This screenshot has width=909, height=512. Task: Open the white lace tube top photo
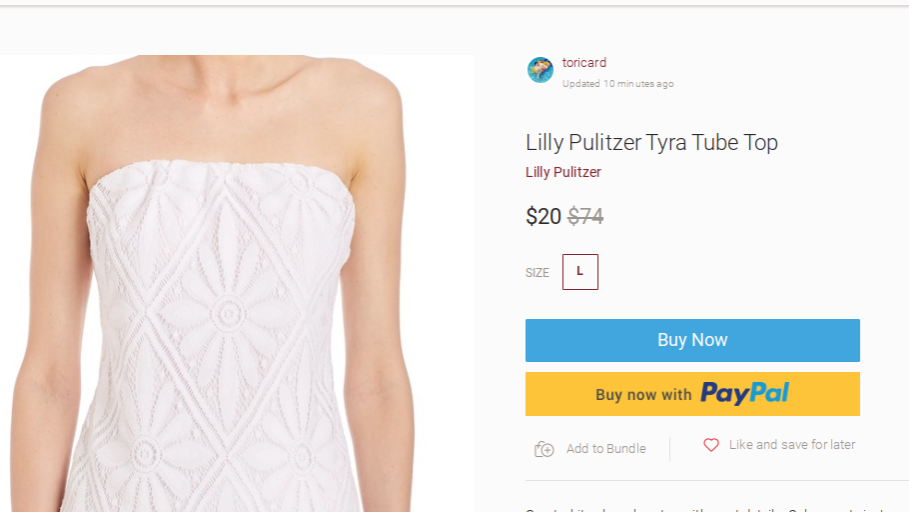(230, 330)
